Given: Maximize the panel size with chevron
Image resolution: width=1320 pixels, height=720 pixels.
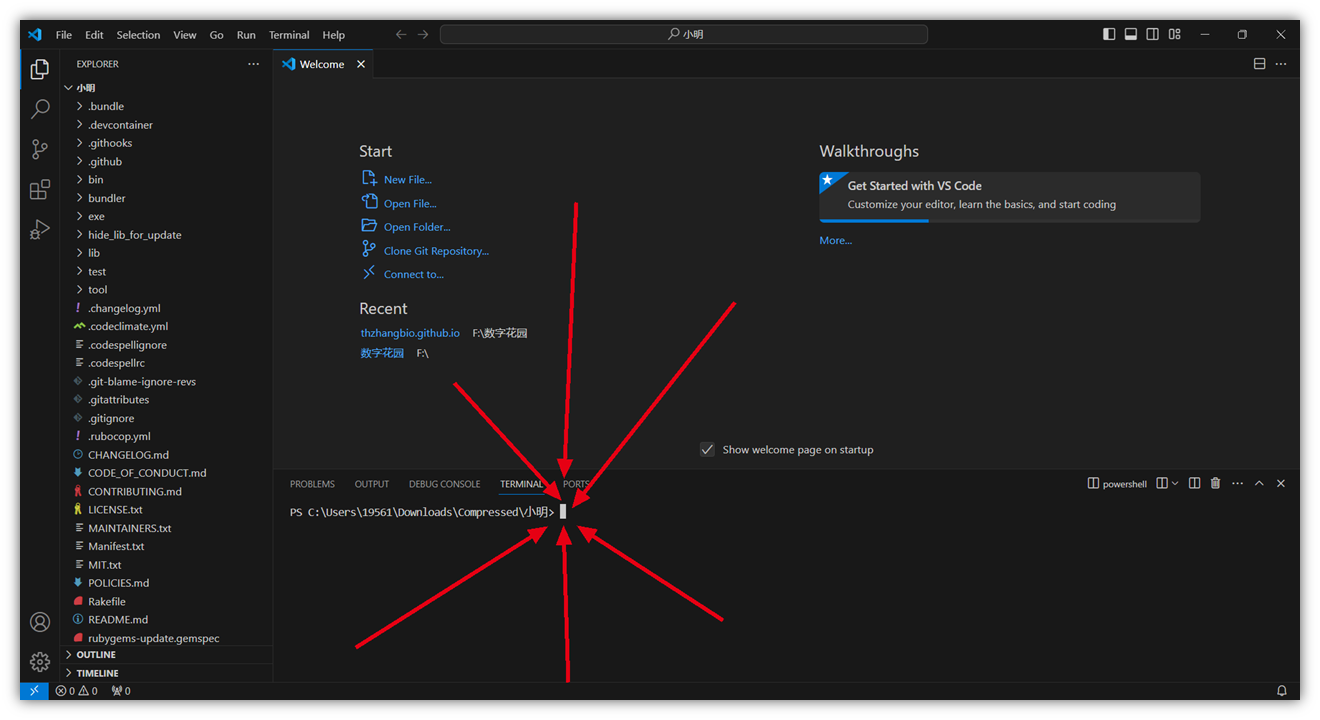Looking at the screenshot, I should pos(1259,483).
